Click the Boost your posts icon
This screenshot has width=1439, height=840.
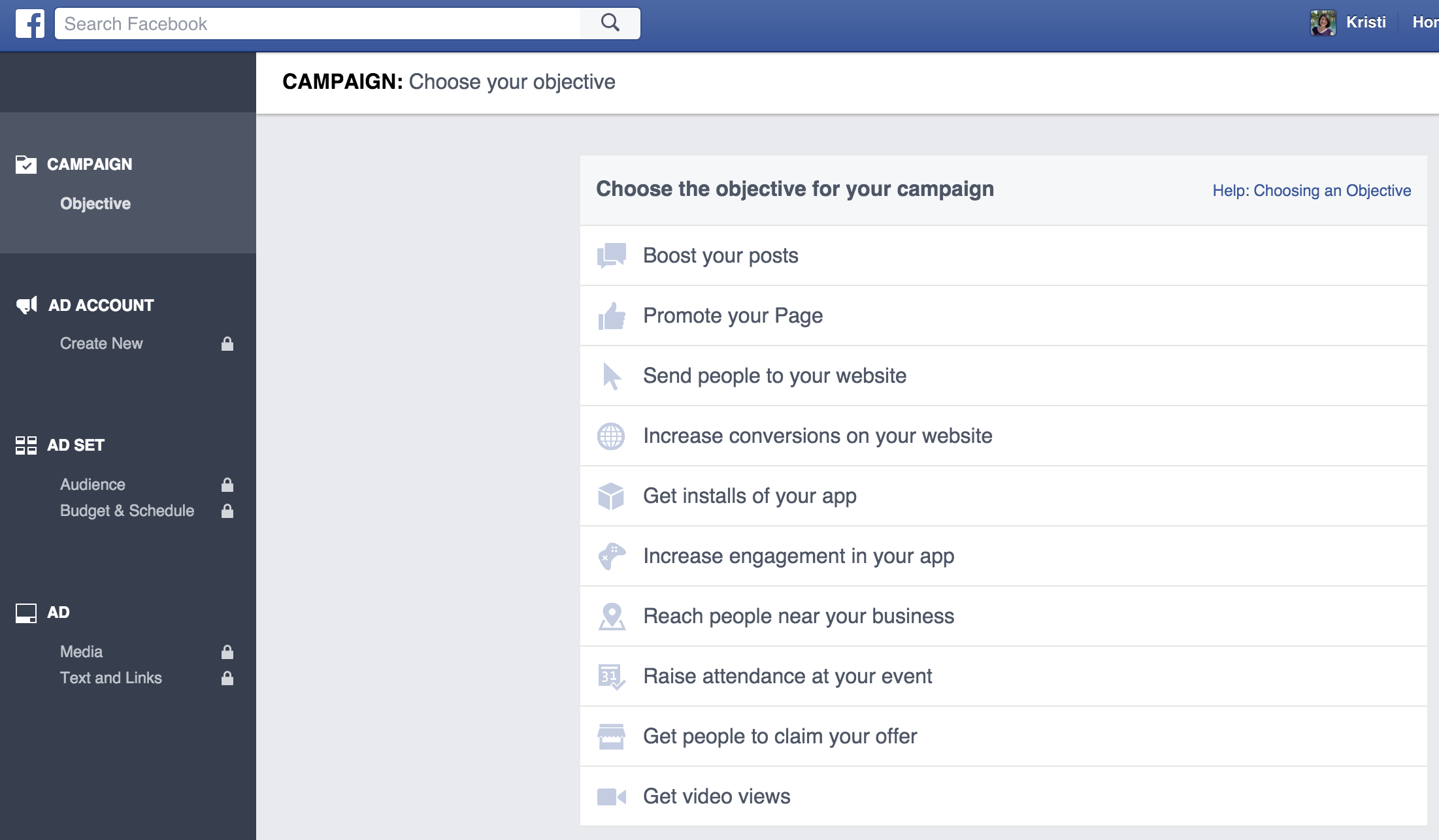pos(611,254)
